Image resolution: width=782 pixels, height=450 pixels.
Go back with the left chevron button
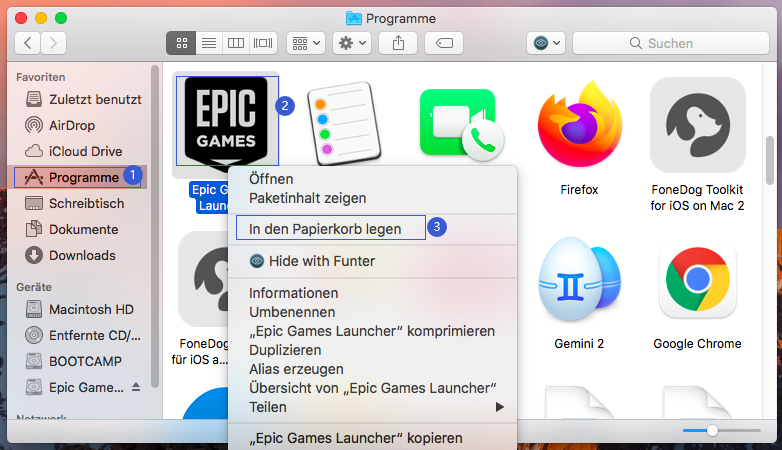tap(28, 43)
